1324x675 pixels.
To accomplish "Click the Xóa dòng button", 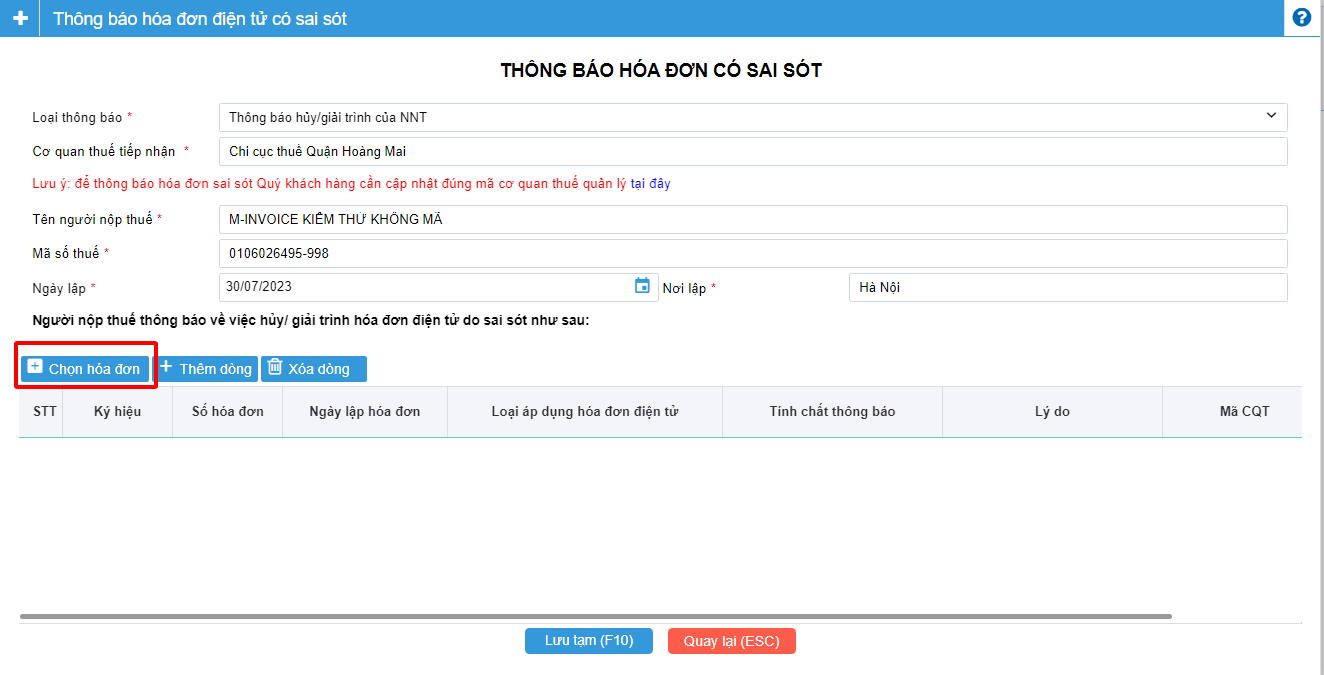I will click(314, 369).
